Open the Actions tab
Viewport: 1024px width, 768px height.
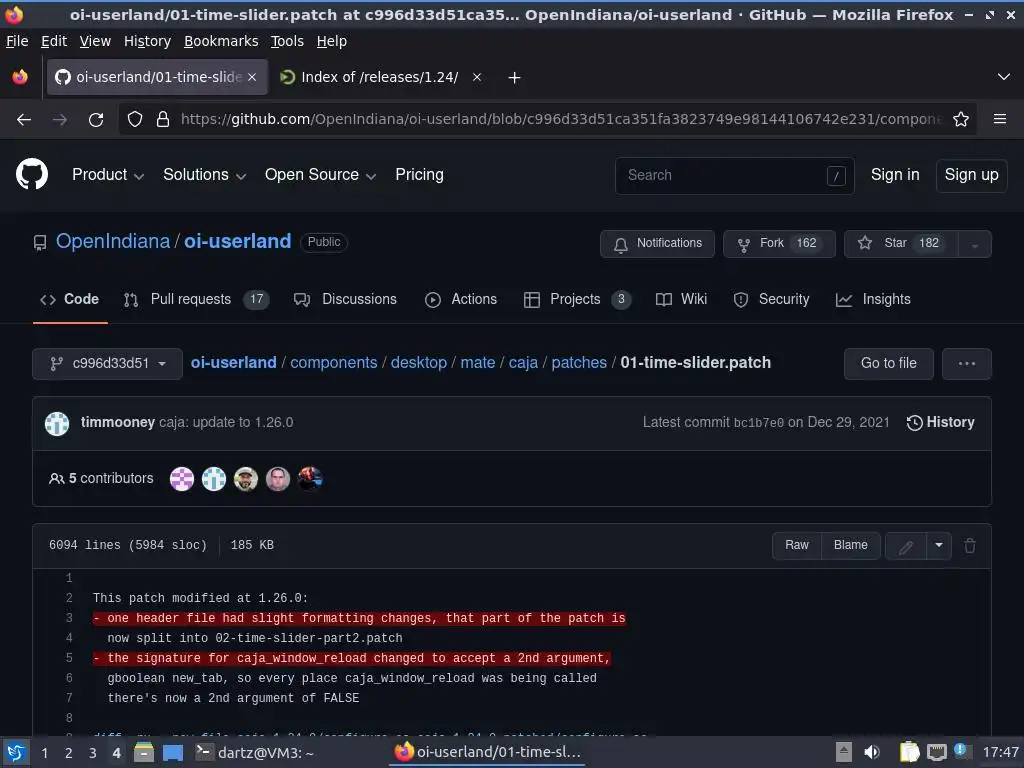click(x=460, y=300)
